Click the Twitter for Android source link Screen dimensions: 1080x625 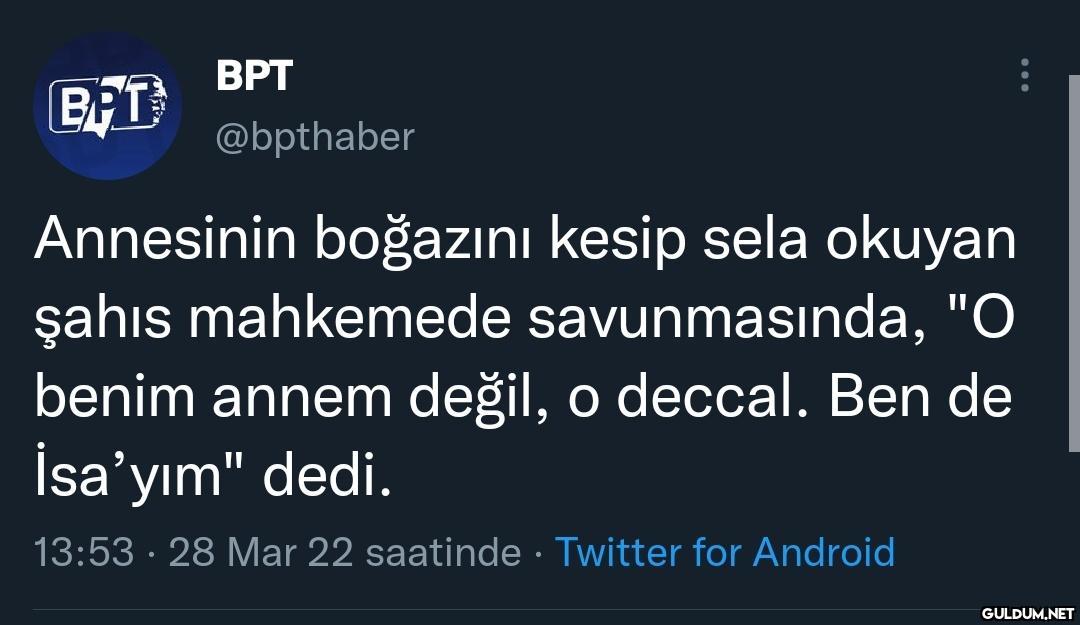pyautogui.click(x=724, y=551)
